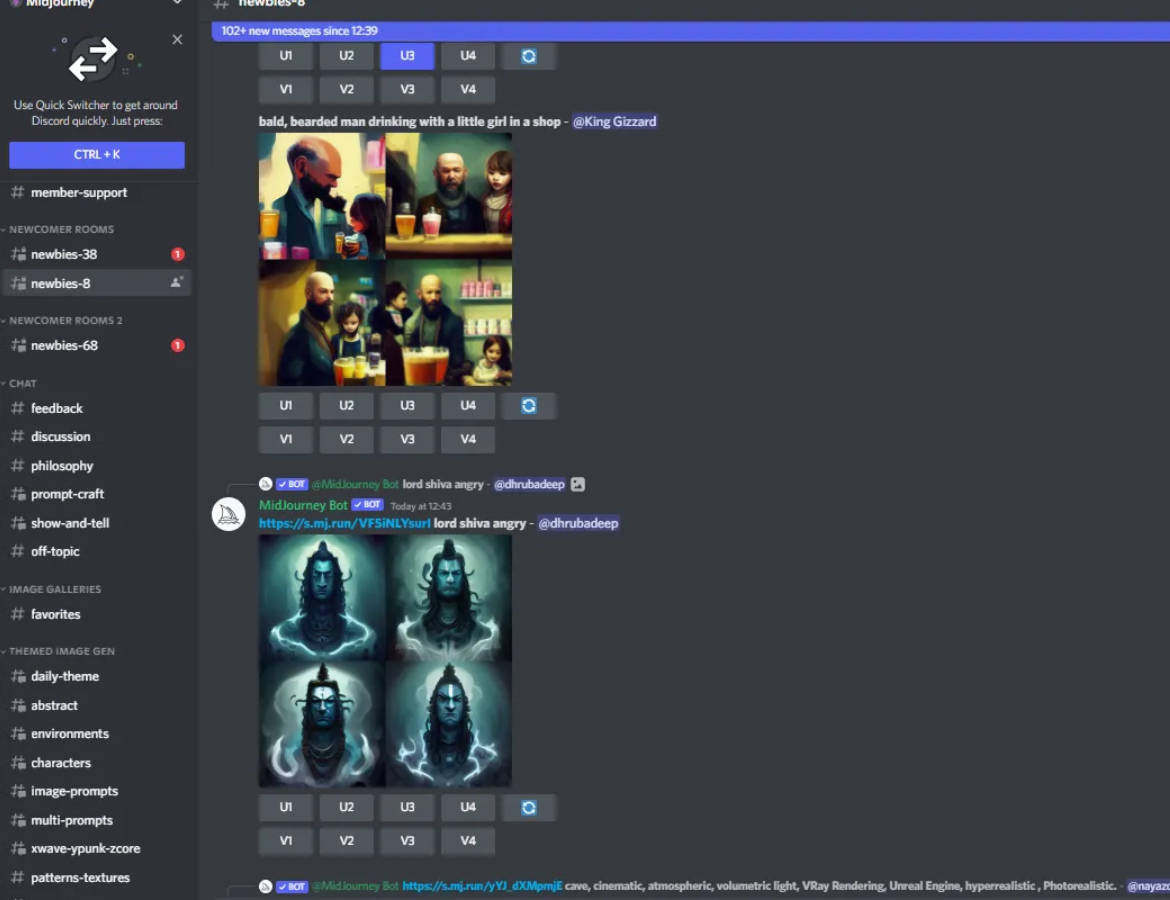This screenshot has width=1170, height=900.
Task: Close the Quick Switcher tip
Action: point(177,40)
